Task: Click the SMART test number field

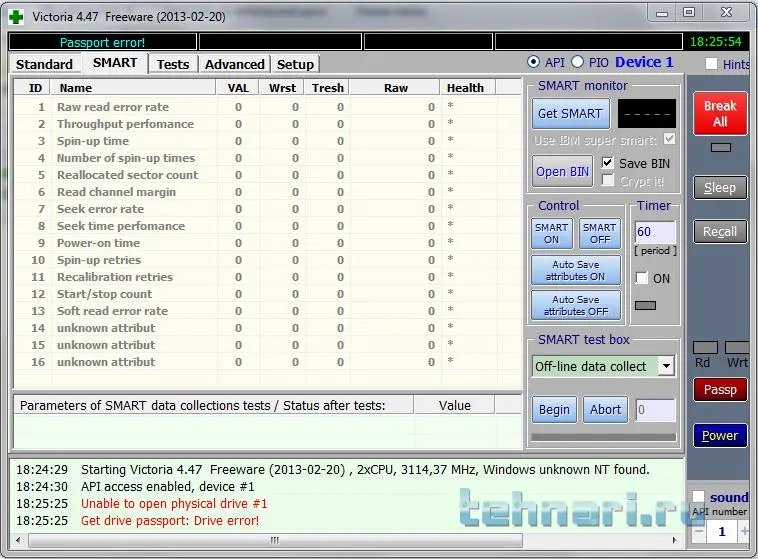Action: click(655, 410)
